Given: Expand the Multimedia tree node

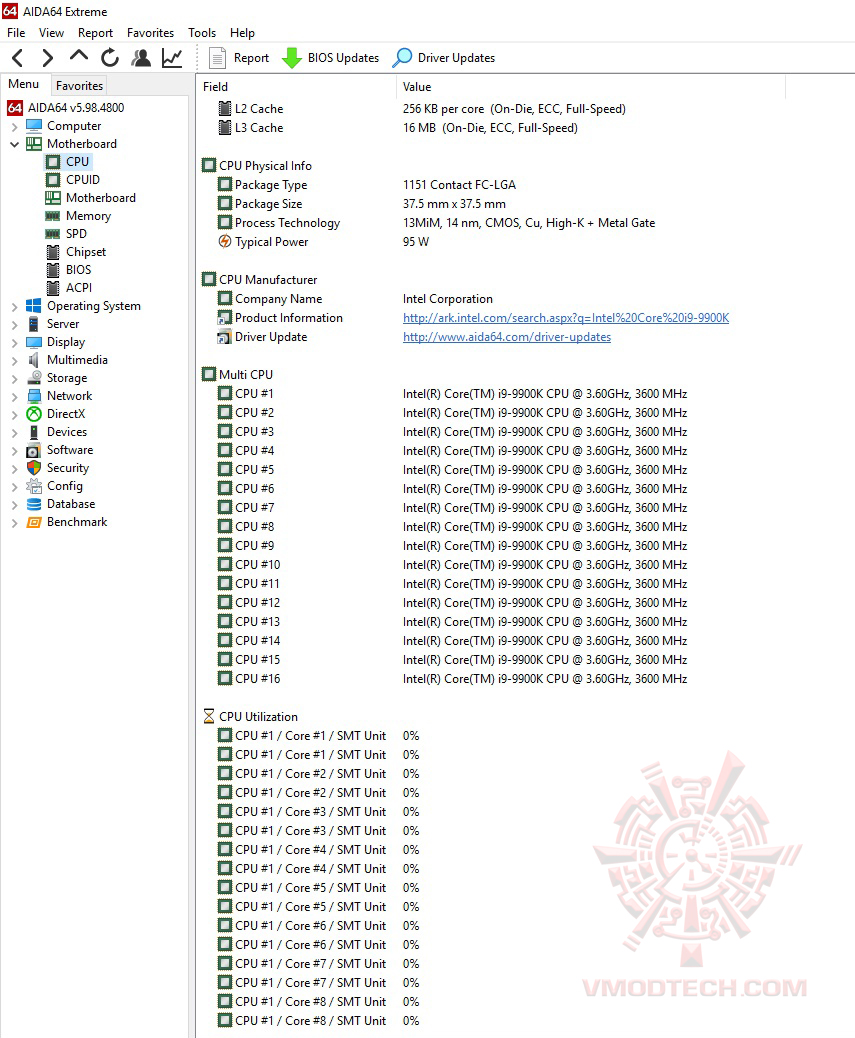Looking at the screenshot, I should 15,361.
